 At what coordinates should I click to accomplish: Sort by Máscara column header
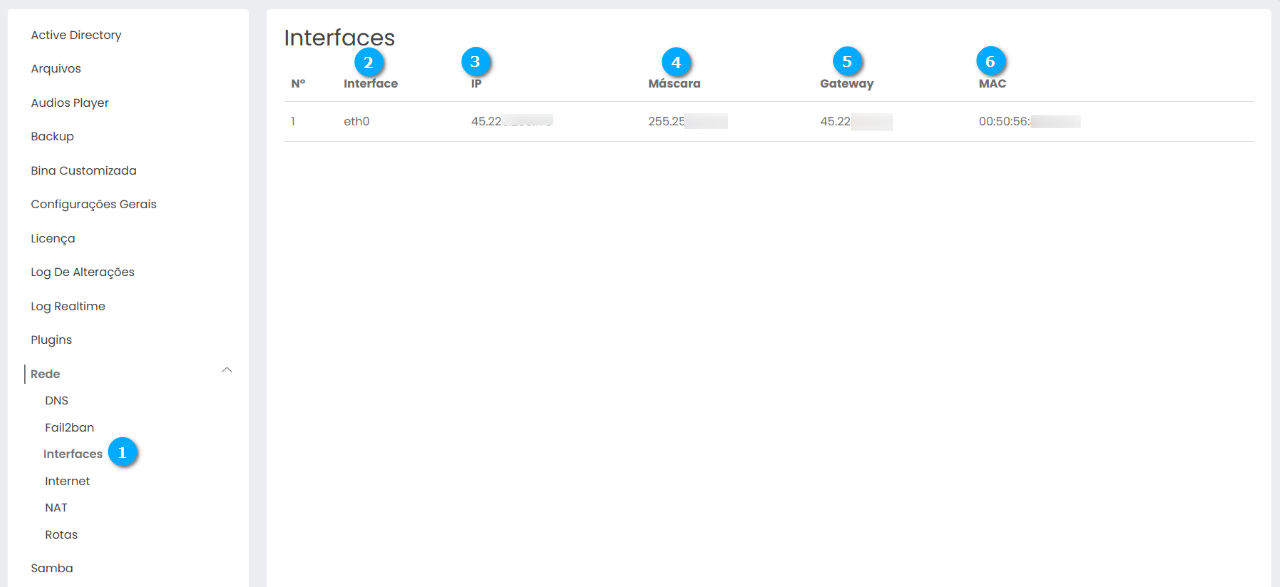674,84
